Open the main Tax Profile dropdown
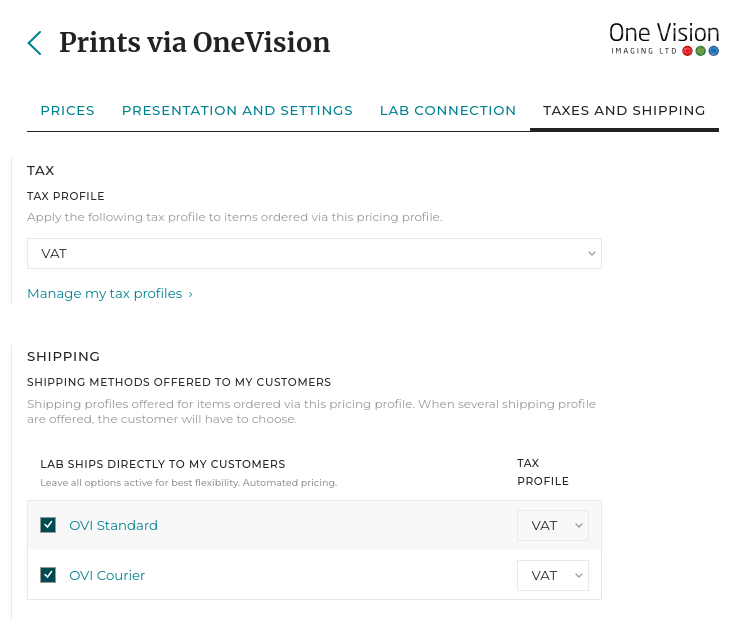Viewport: 745px width, 620px height. tap(314, 254)
